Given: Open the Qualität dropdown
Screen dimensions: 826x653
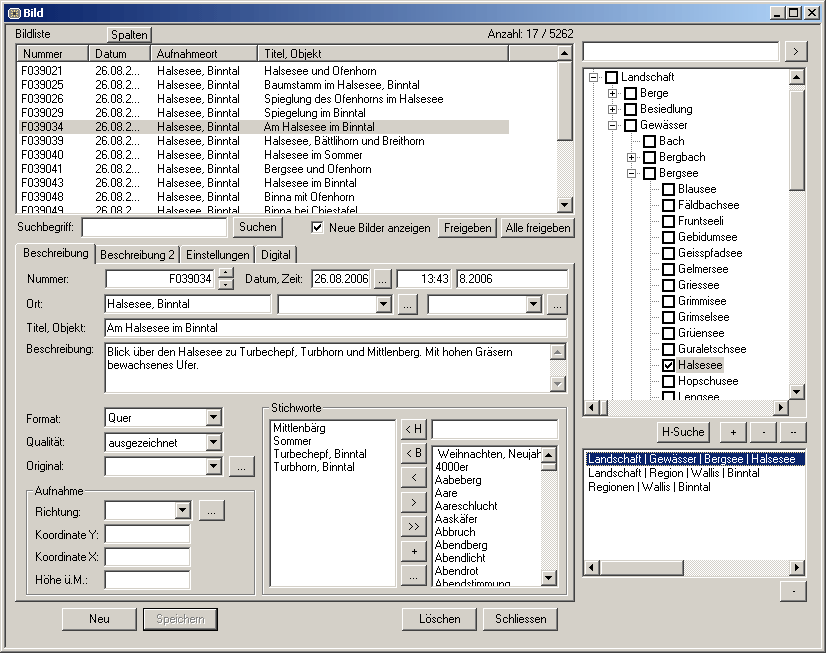Looking at the screenshot, I should click(214, 442).
